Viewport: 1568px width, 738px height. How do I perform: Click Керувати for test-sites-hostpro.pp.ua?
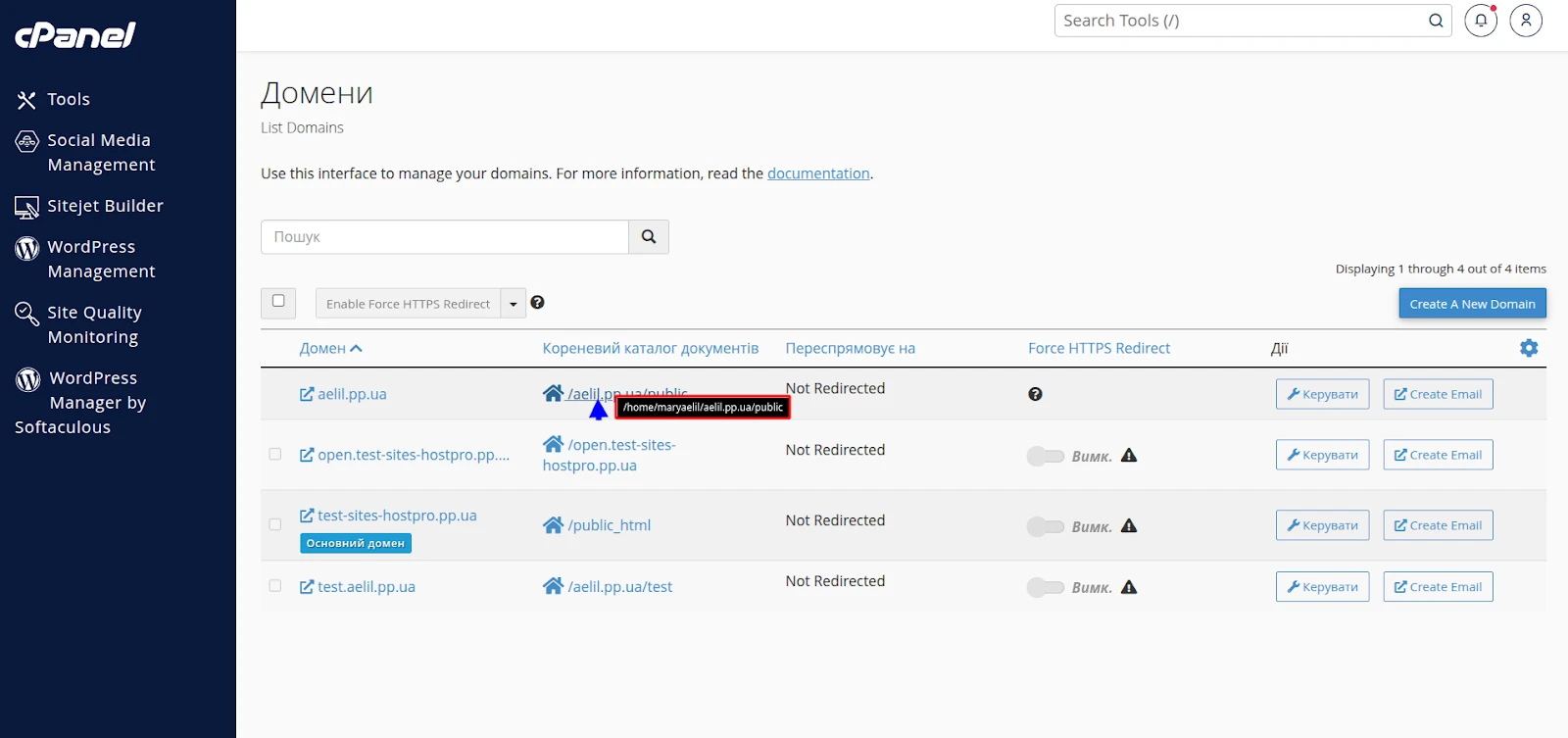click(x=1322, y=525)
